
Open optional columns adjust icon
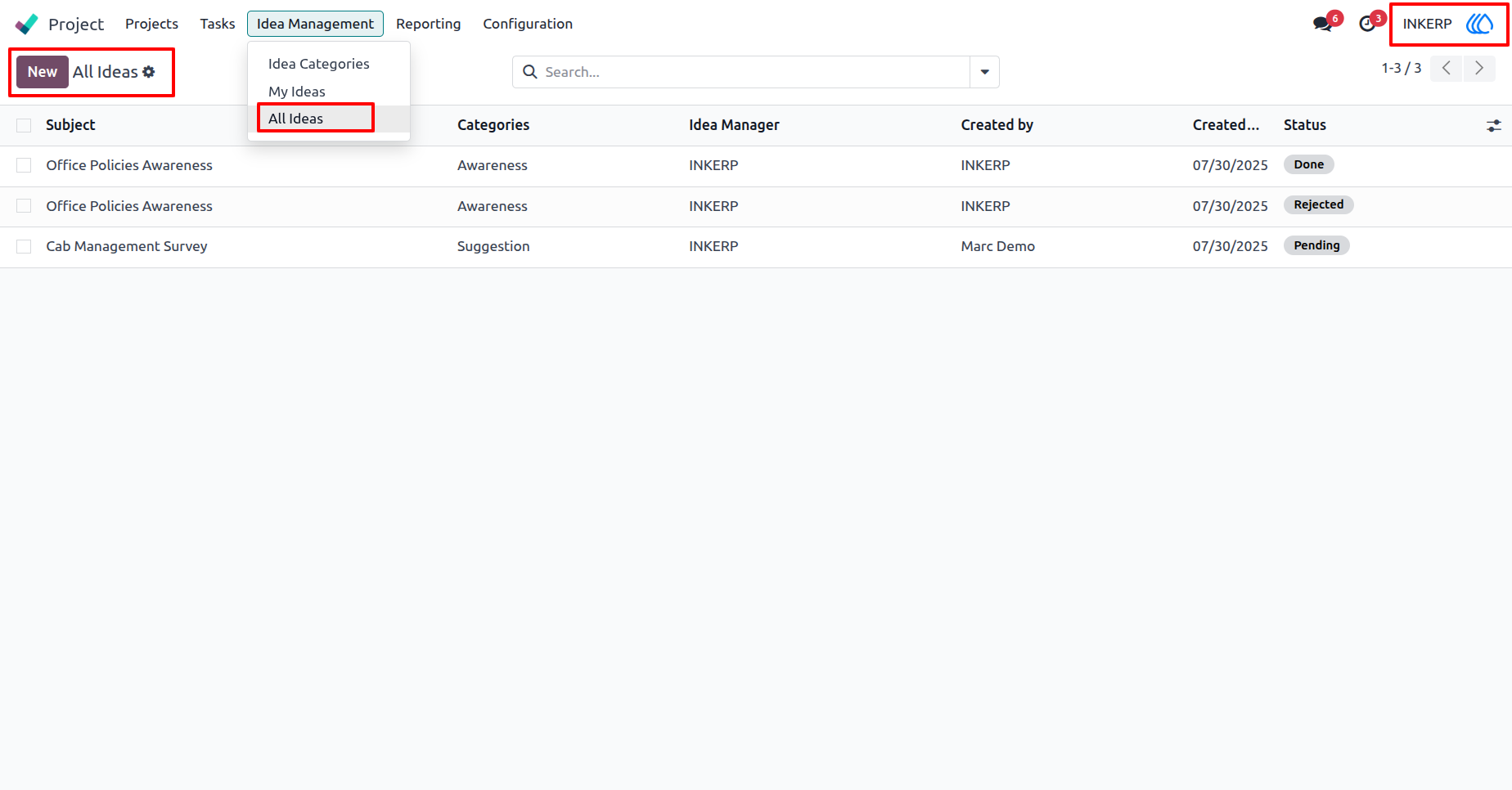tap(1494, 125)
